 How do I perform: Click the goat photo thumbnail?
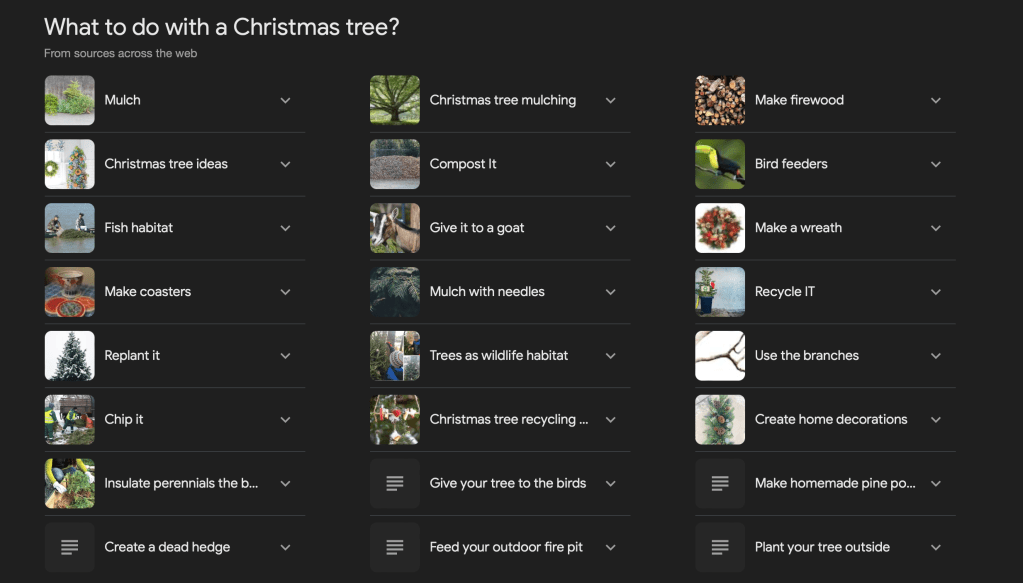(x=395, y=228)
